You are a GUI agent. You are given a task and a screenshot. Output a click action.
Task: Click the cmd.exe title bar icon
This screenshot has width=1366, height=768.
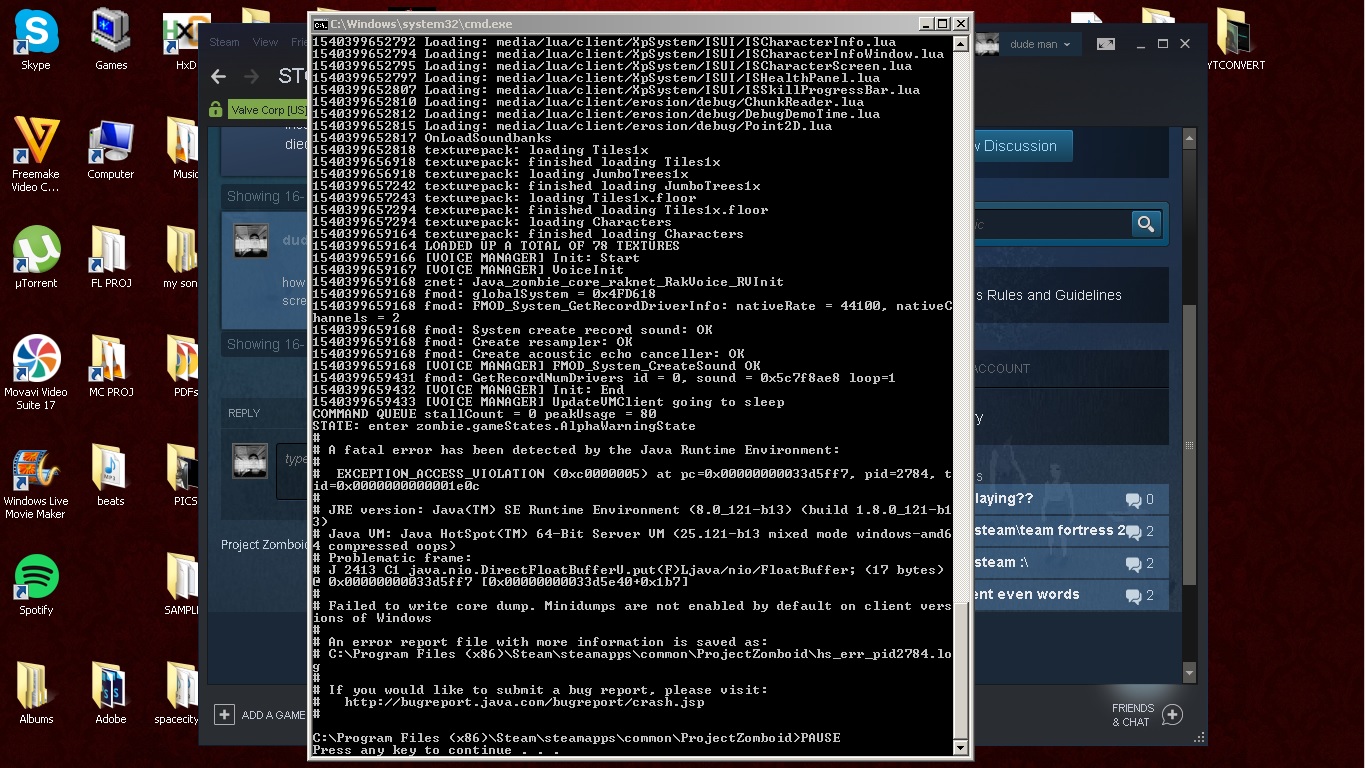coord(320,23)
